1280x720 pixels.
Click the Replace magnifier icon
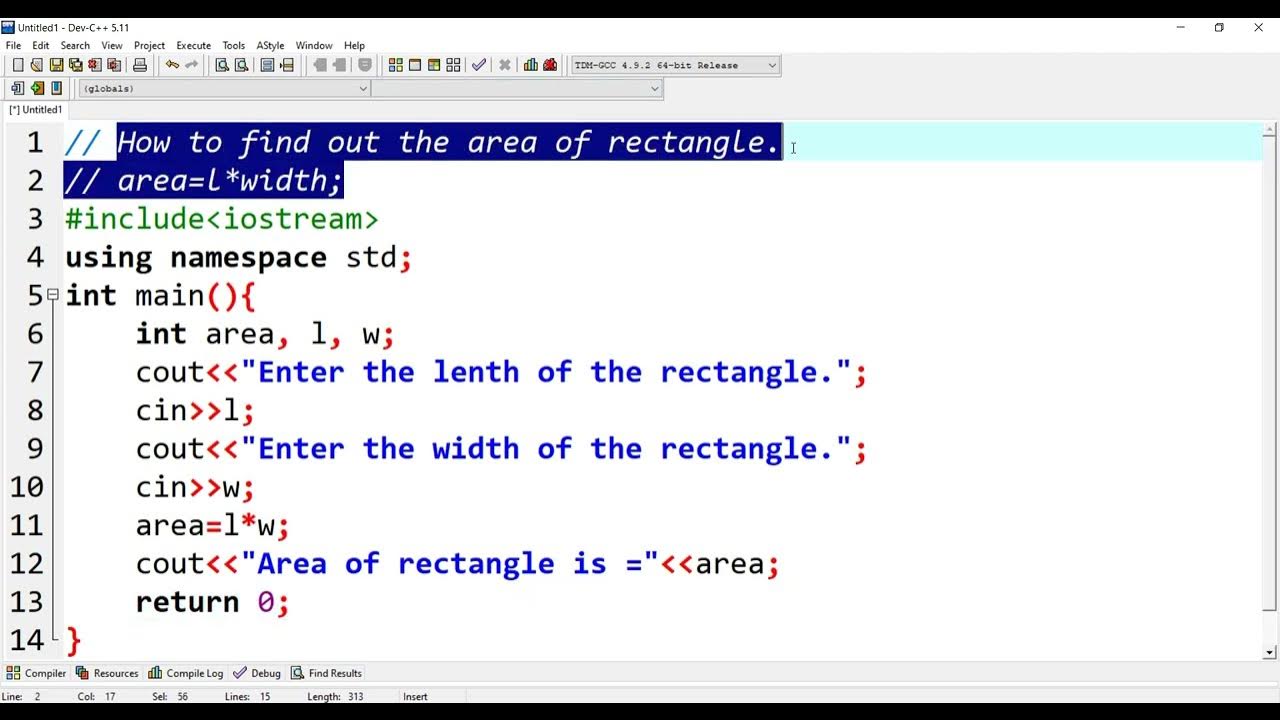241,65
